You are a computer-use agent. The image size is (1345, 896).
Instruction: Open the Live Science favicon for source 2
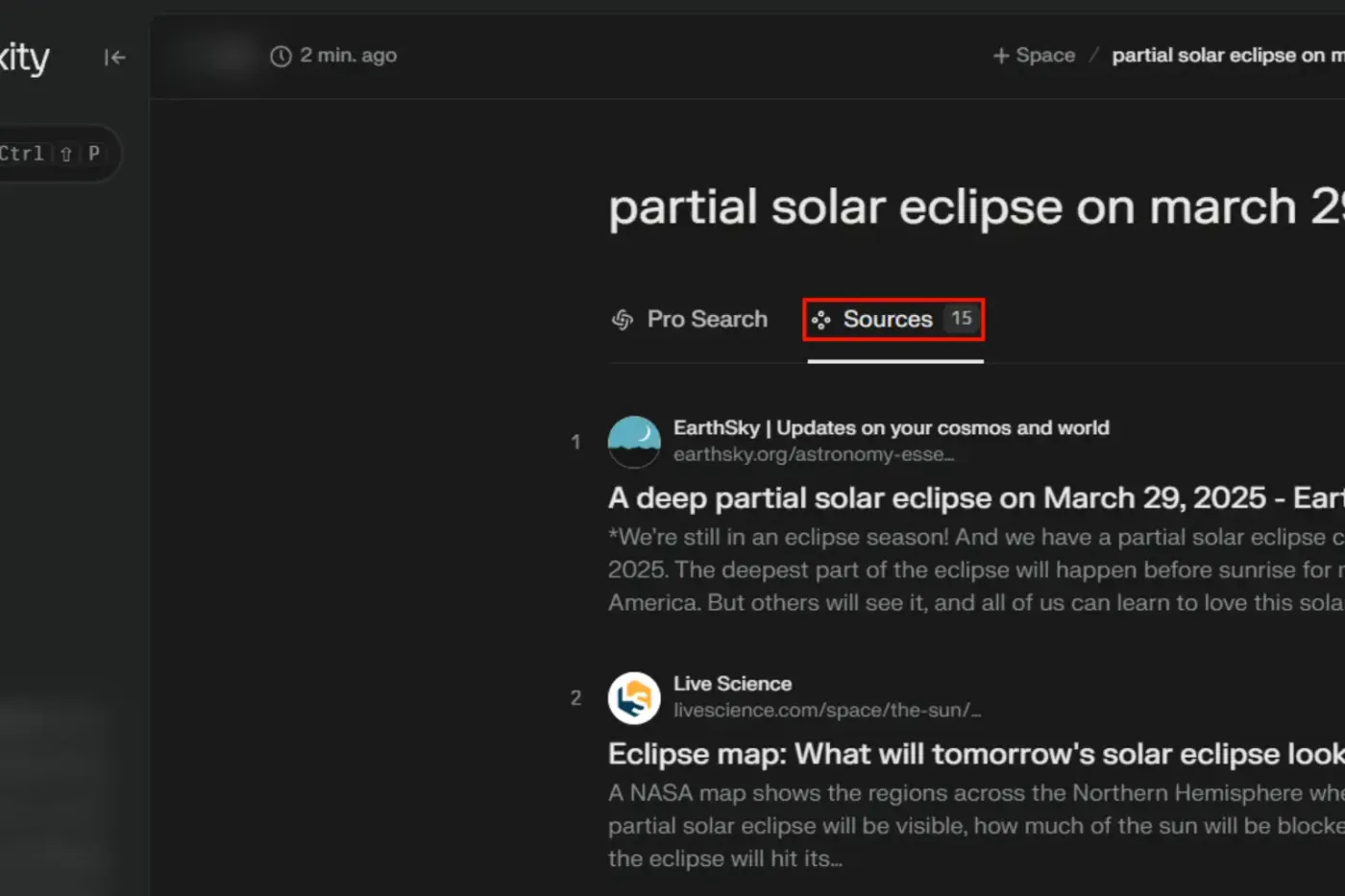[634, 698]
